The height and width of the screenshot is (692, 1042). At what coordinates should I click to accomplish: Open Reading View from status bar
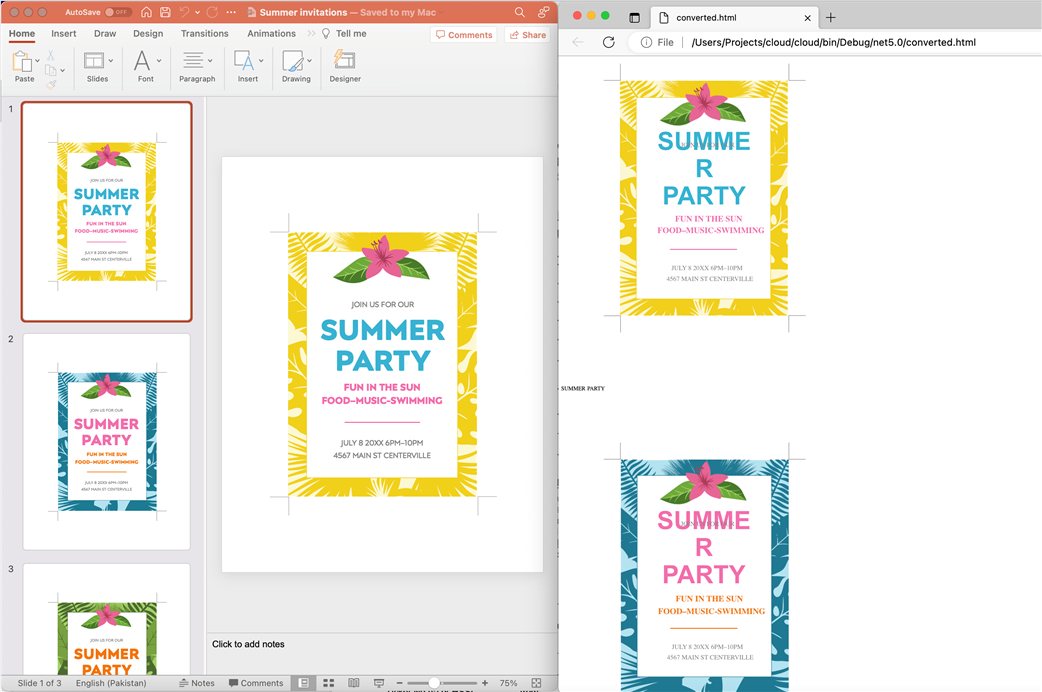(353, 683)
